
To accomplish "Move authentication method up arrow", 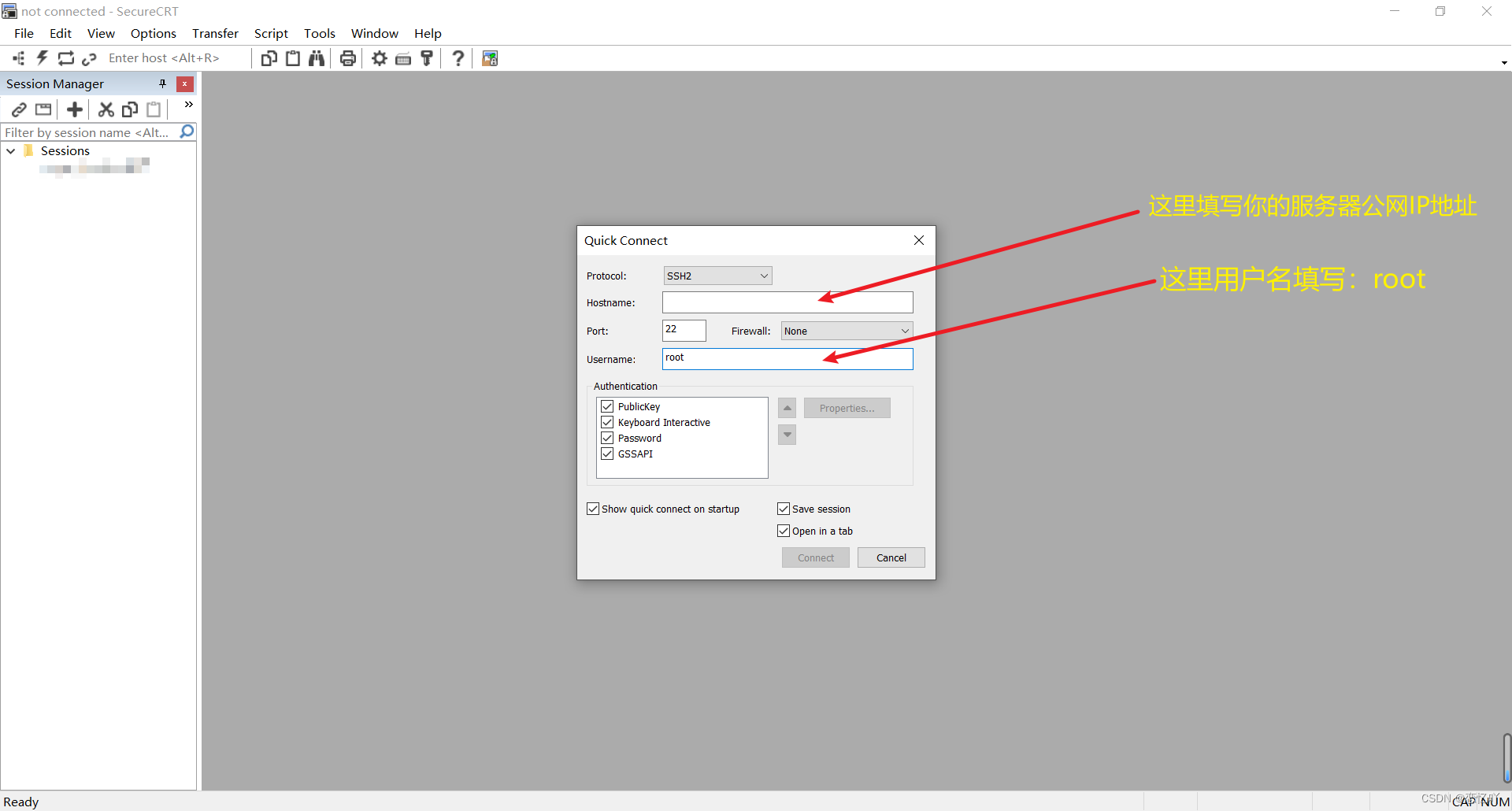I will coord(787,408).
